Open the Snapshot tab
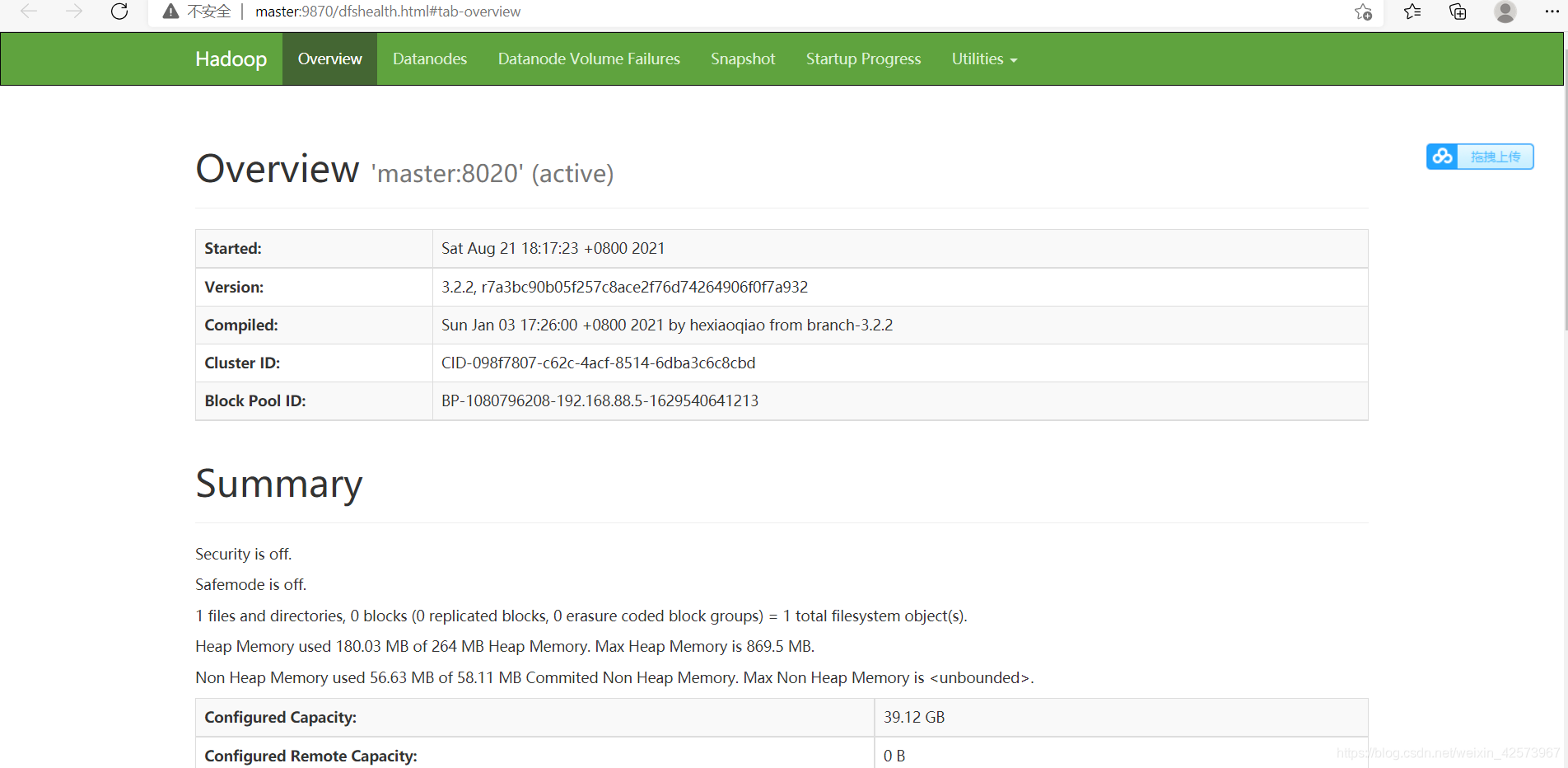 [743, 59]
